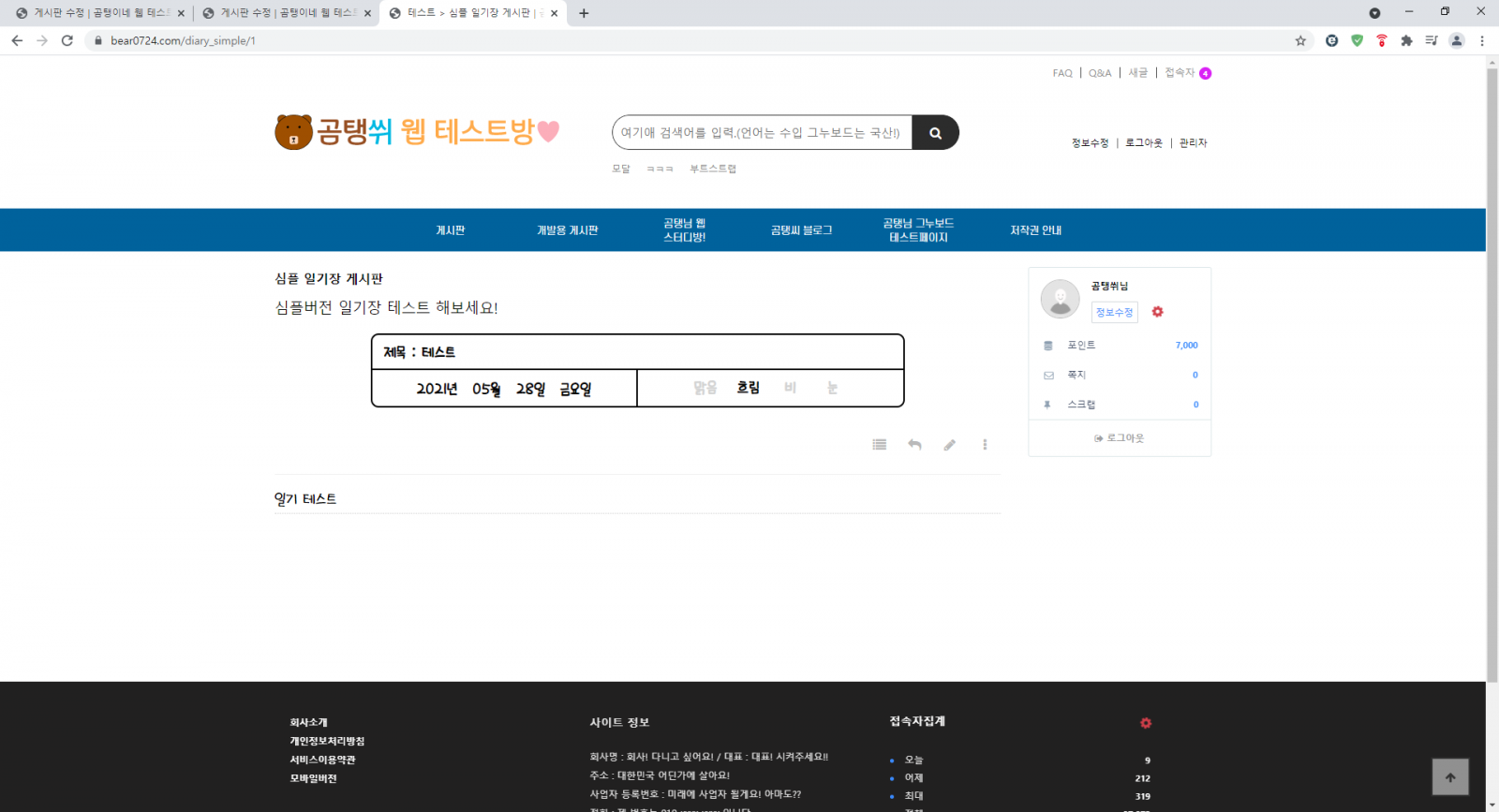Click into the search input field
Viewport: 1499px width, 812px height.
point(761,133)
